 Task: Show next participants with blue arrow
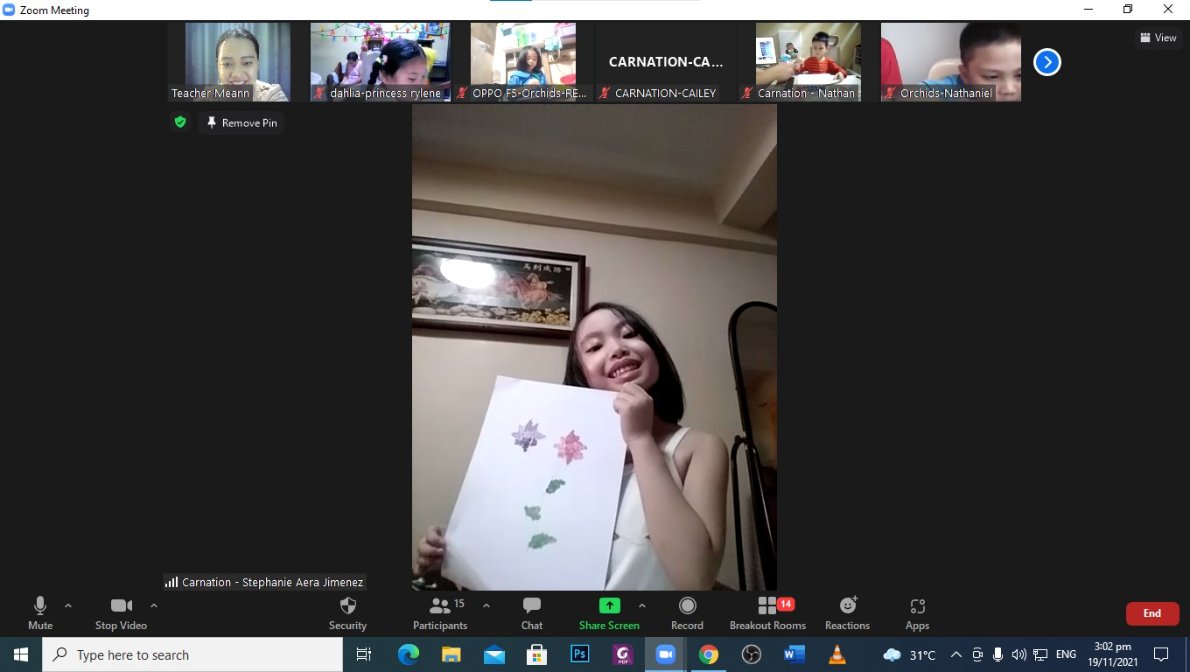pos(1047,62)
